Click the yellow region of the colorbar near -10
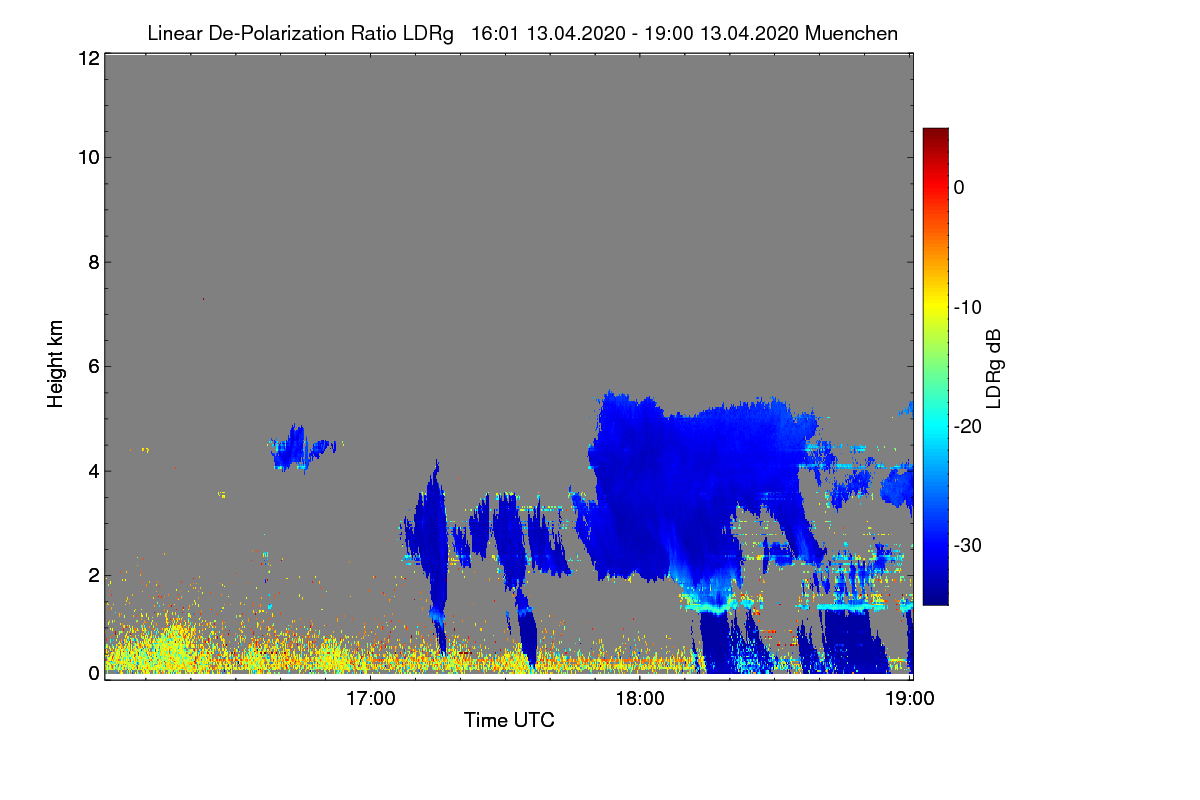Screen dimensions: 1200x800 (935, 307)
